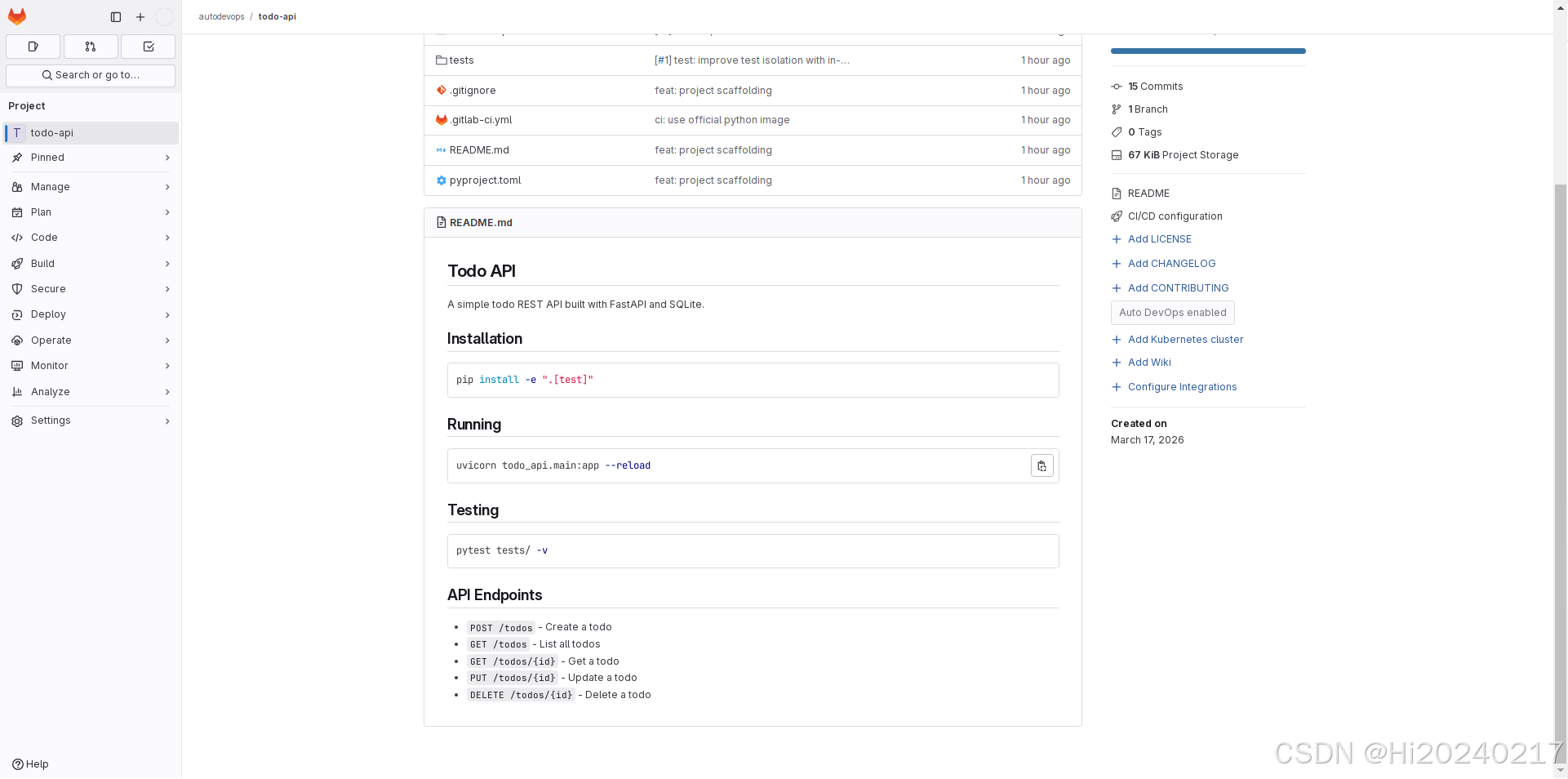
Task: Open the user avatar menu
Action: 164,17
